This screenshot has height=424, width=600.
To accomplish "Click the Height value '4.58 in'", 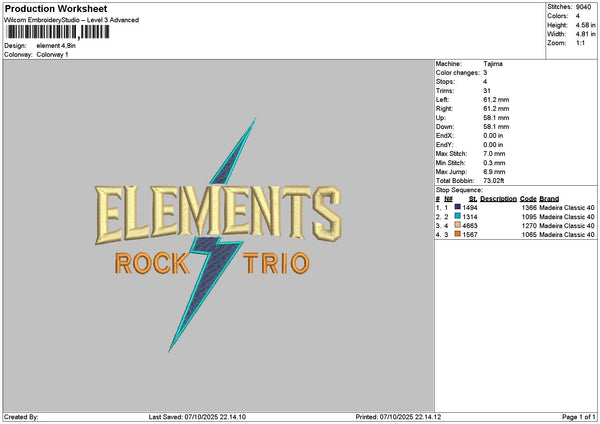I will 585,25.
